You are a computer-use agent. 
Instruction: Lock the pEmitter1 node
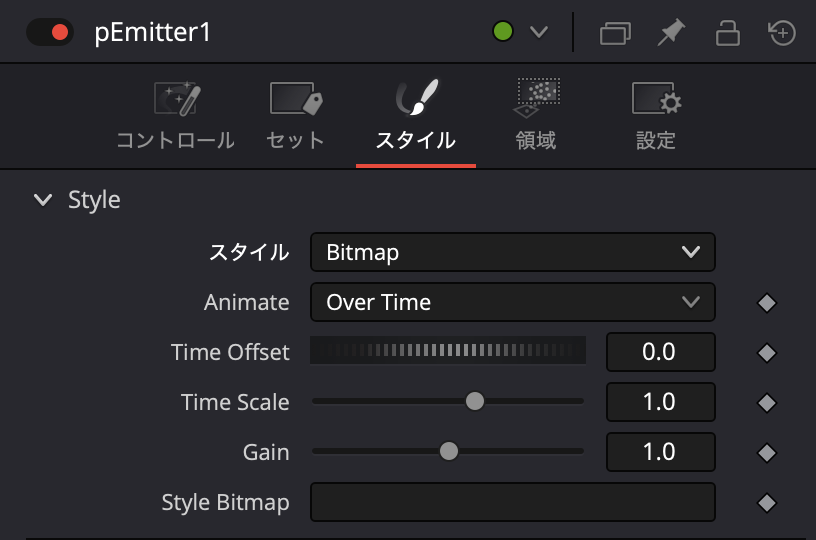point(728,33)
